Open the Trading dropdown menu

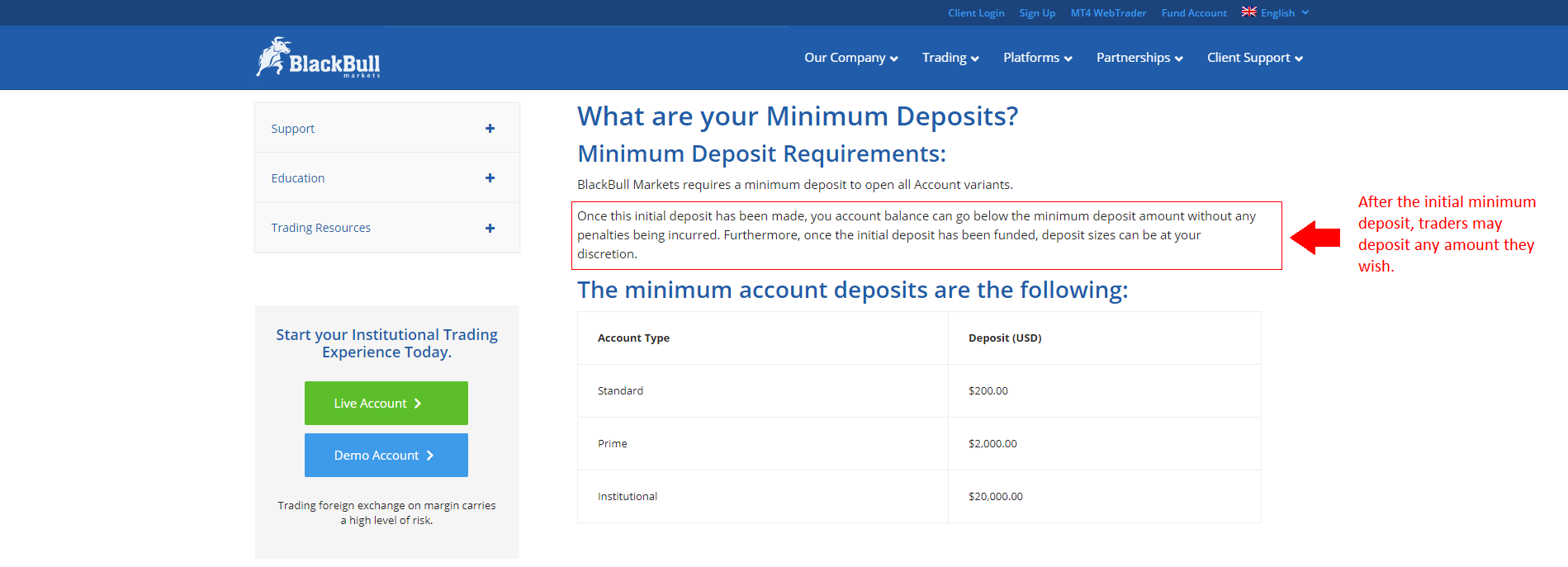click(x=950, y=58)
